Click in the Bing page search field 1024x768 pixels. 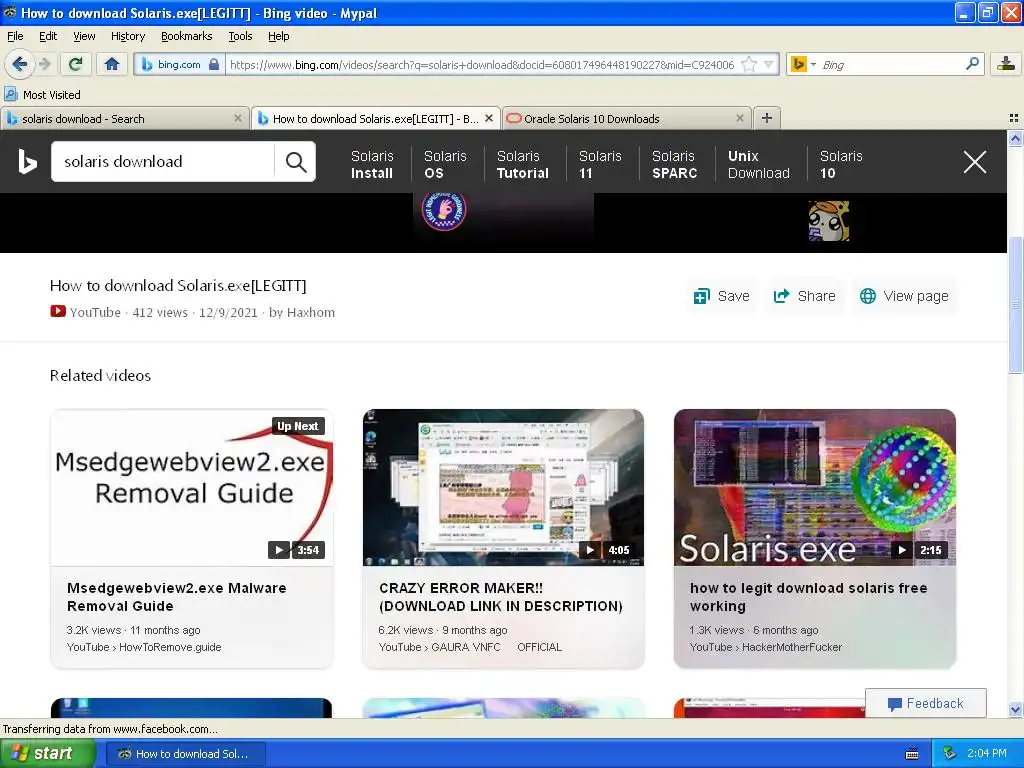click(163, 161)
